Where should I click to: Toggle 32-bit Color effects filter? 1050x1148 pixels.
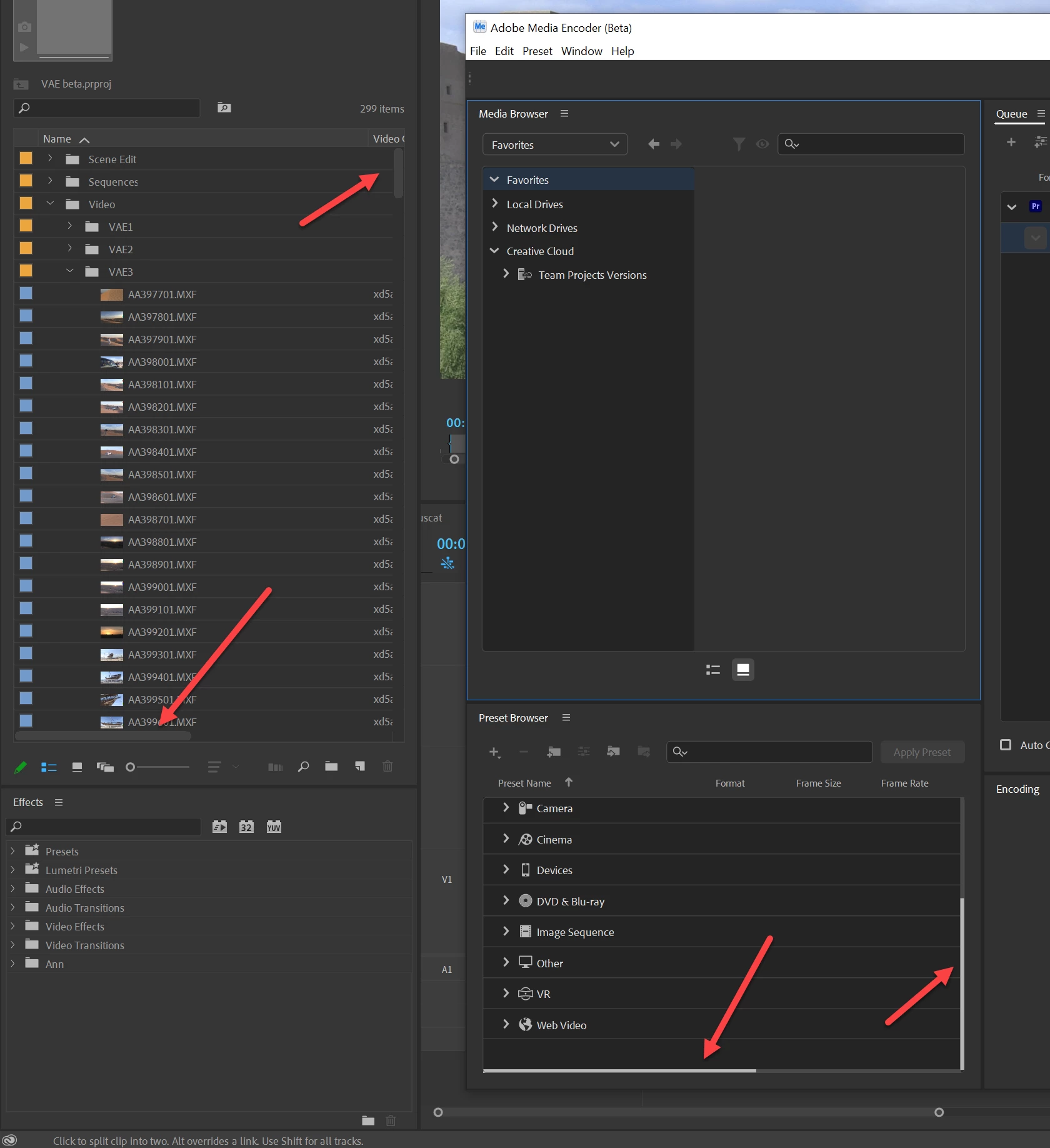pos(246,827)
